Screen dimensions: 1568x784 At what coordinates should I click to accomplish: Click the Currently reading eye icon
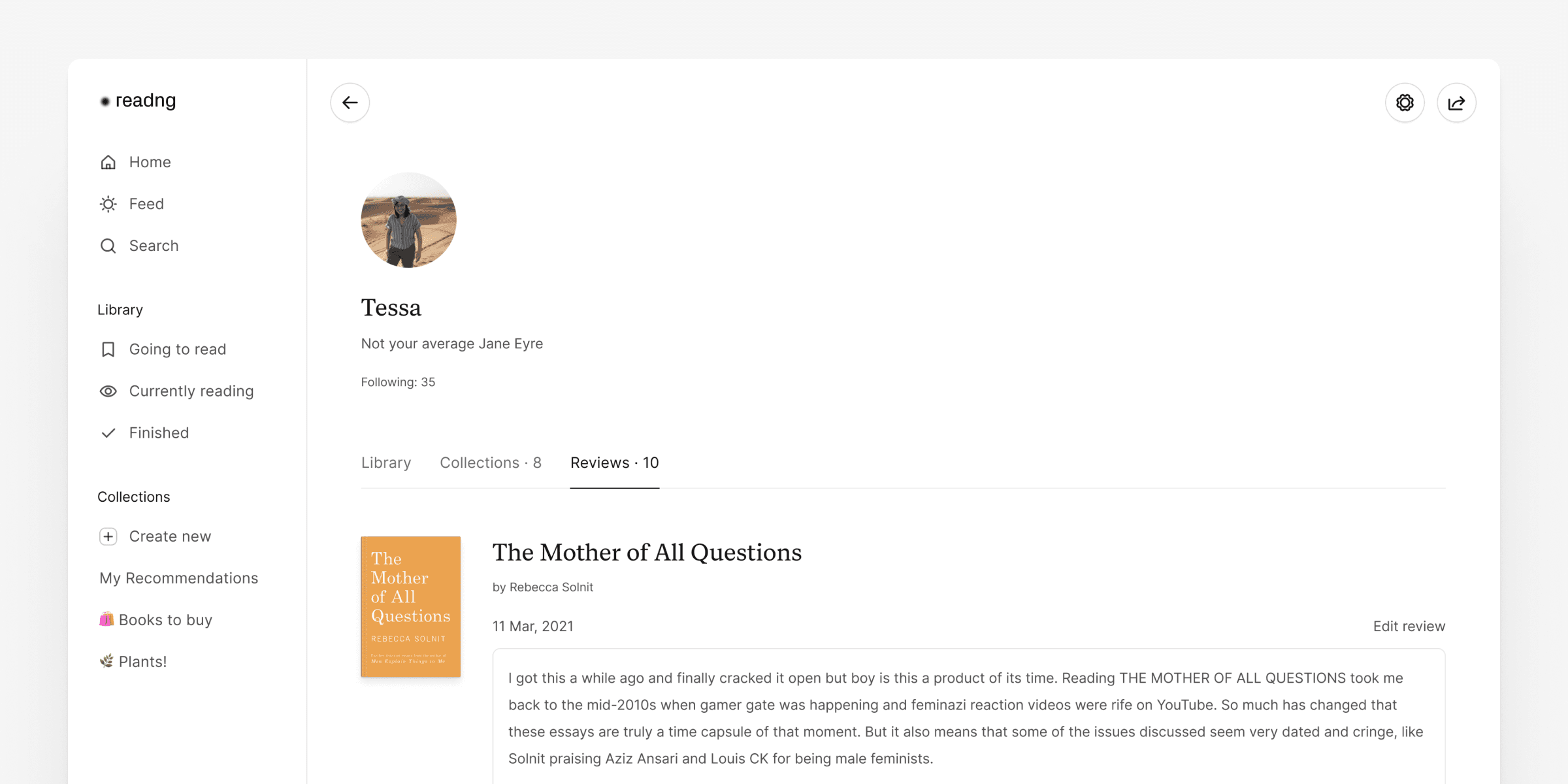[x=108, y=391]
